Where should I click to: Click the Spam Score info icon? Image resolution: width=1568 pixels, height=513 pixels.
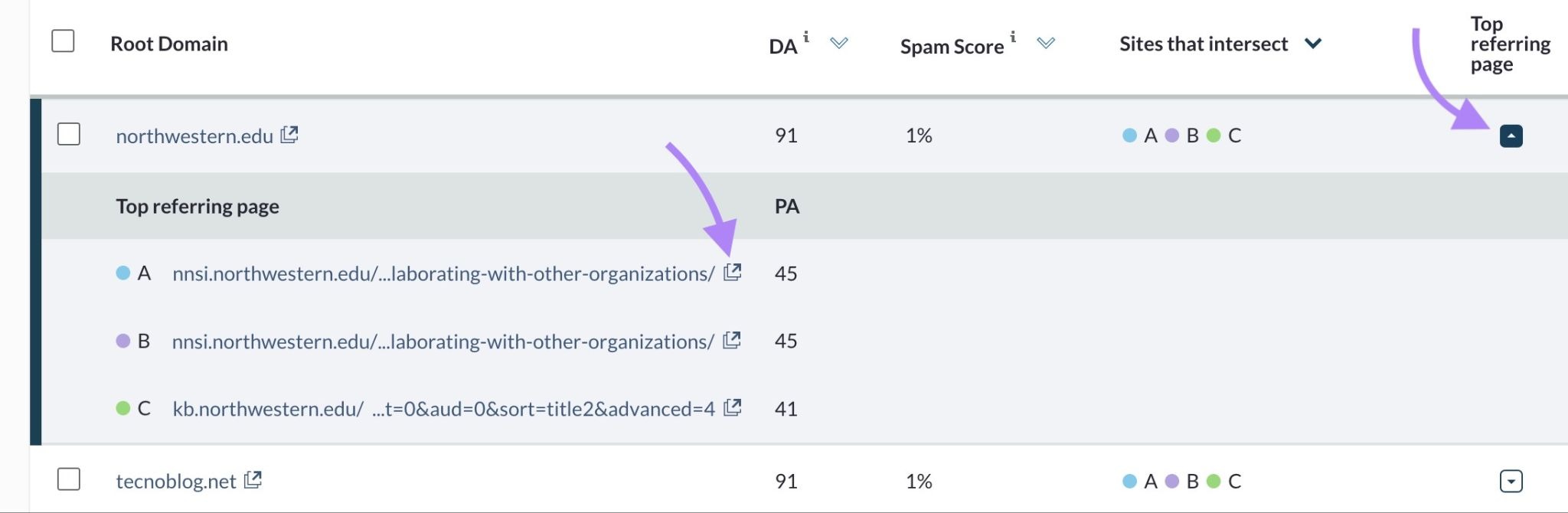point(1013,36)
